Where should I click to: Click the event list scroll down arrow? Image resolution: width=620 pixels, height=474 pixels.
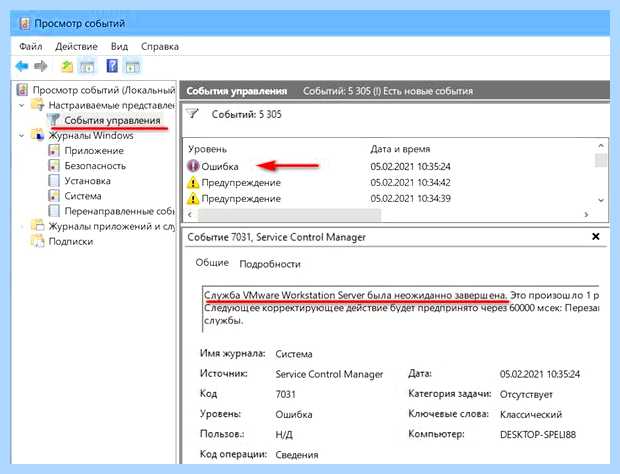(x=601, y=200)
